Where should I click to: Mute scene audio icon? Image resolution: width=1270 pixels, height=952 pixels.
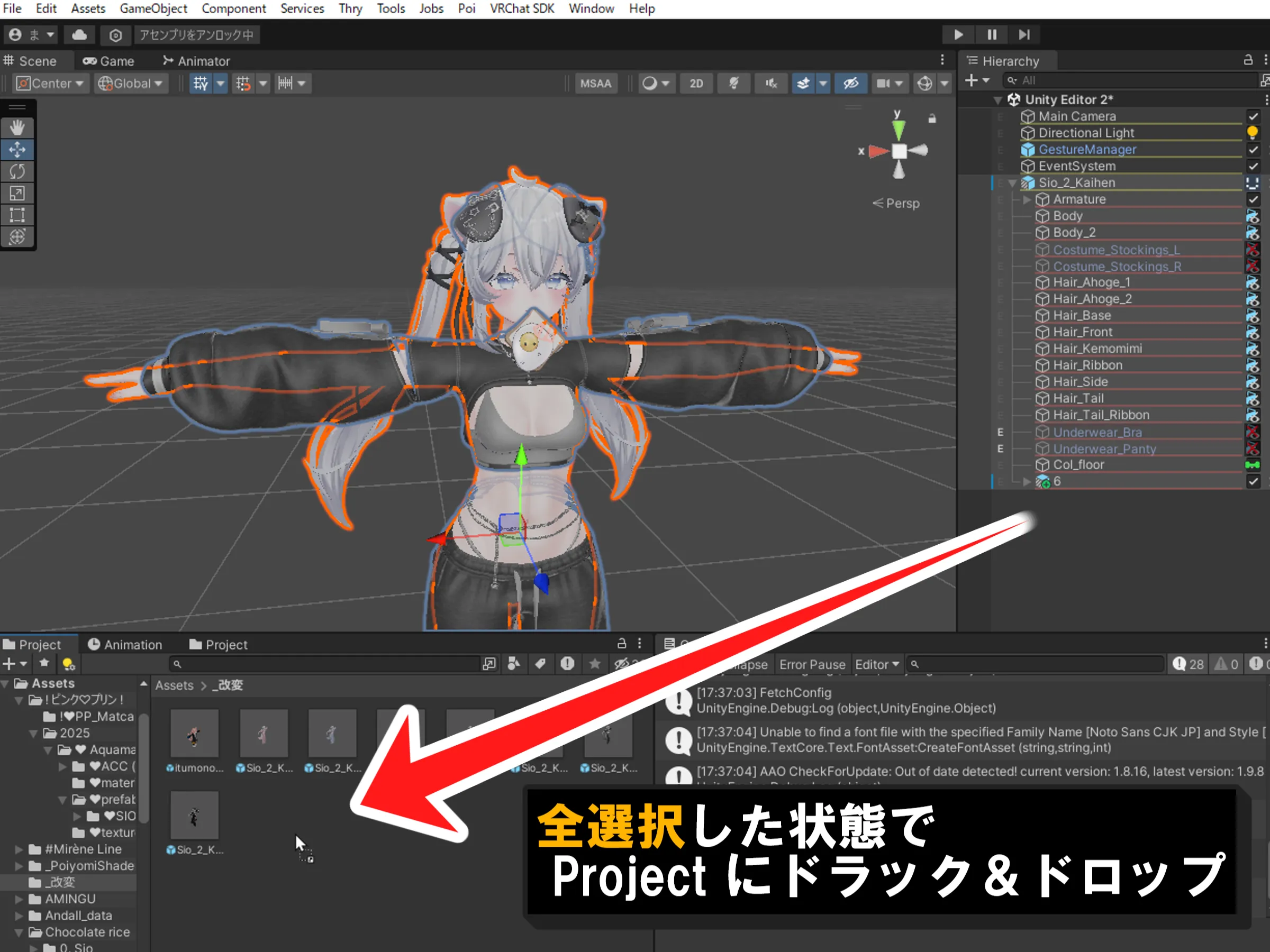[771, 84]
